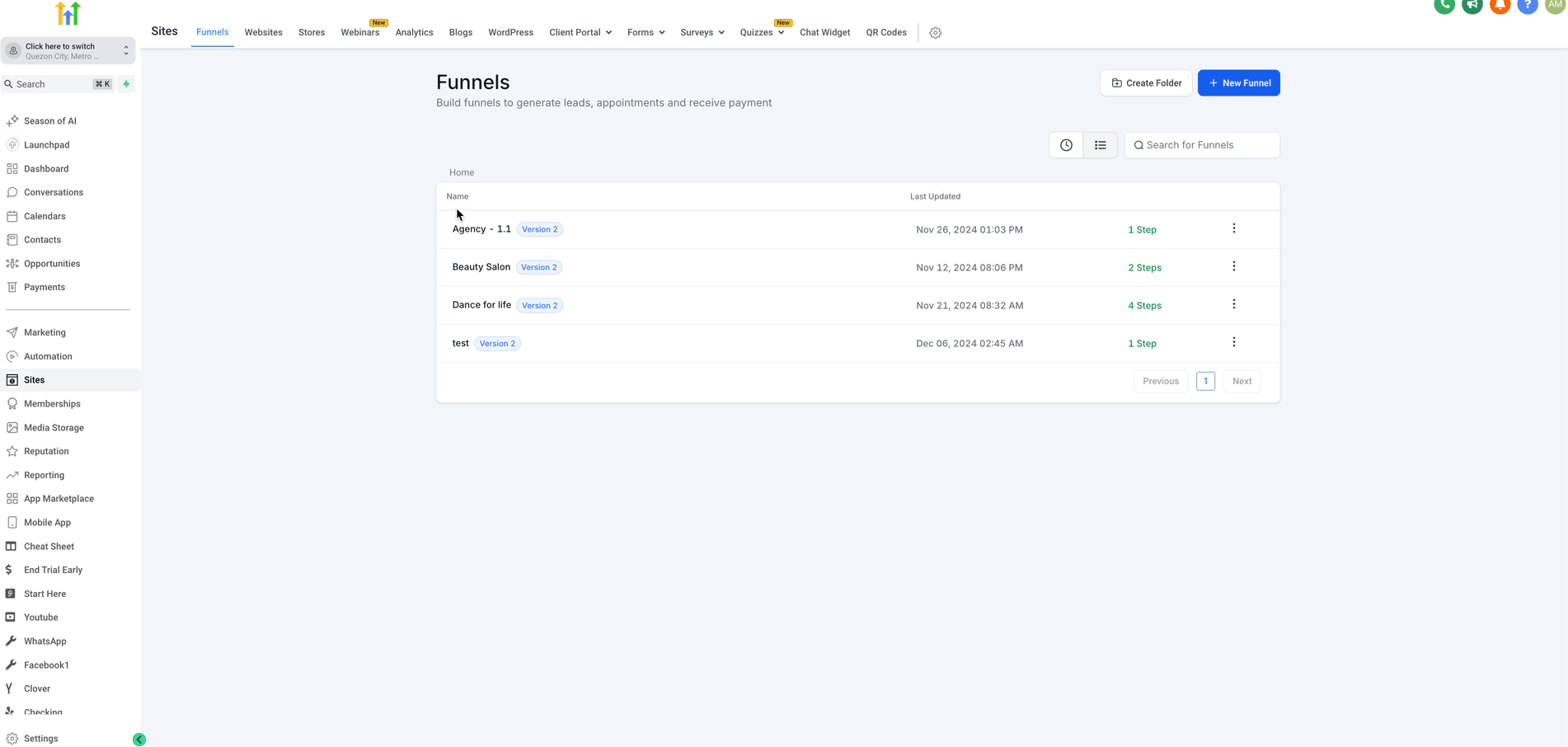Open the recent history clock icon view
The image size is (1568, 747).
1066,145
